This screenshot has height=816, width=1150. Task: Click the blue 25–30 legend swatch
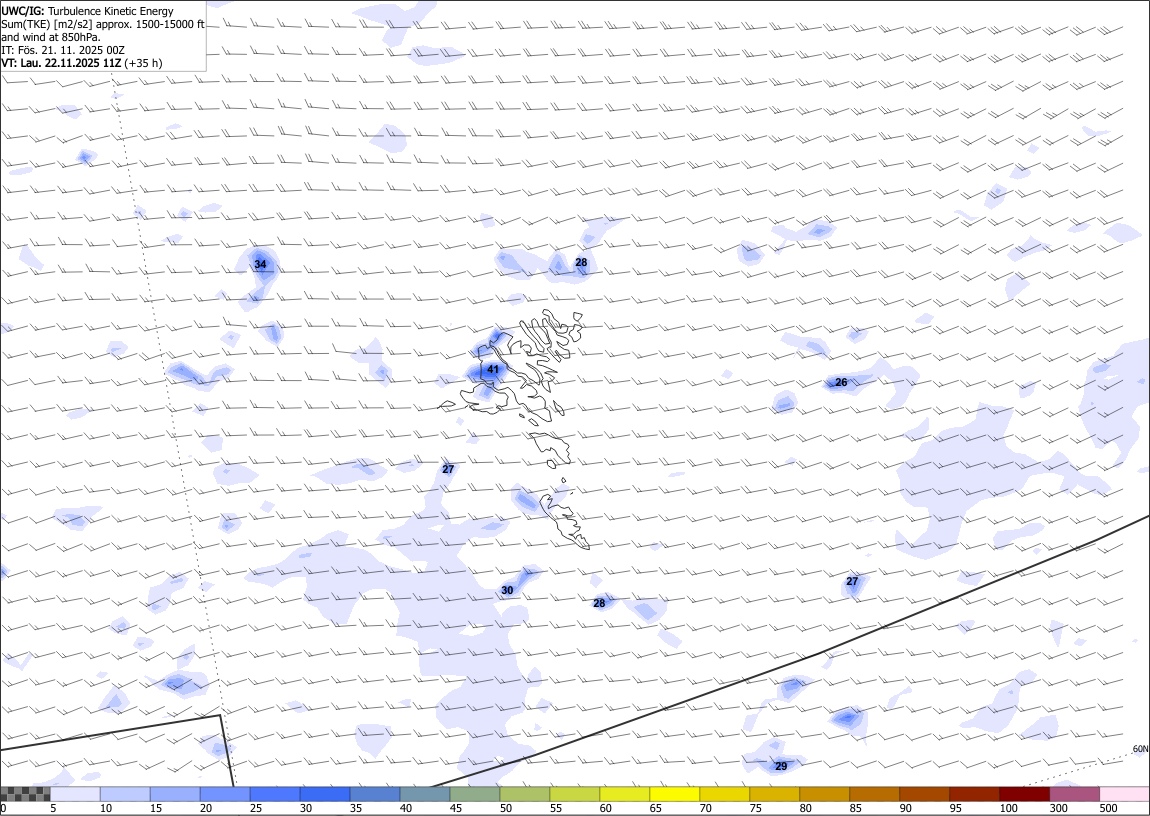(274, 794)
